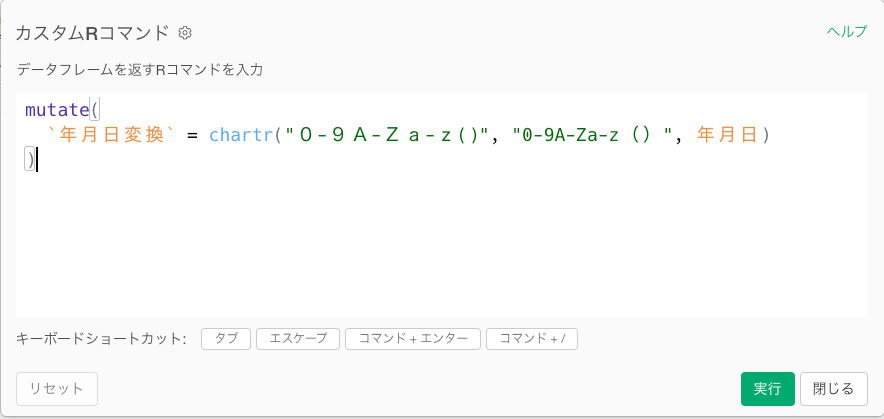Click the エスケープ shortcut key chip
Image resolution: width=884 pixels, height=419 pixels.
298,339
